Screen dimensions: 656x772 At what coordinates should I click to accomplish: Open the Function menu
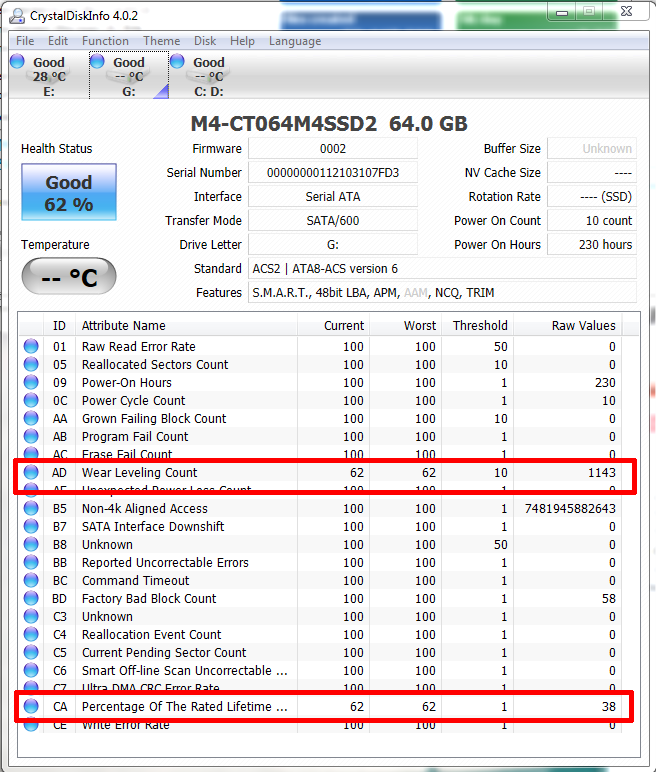click(105, 41)
